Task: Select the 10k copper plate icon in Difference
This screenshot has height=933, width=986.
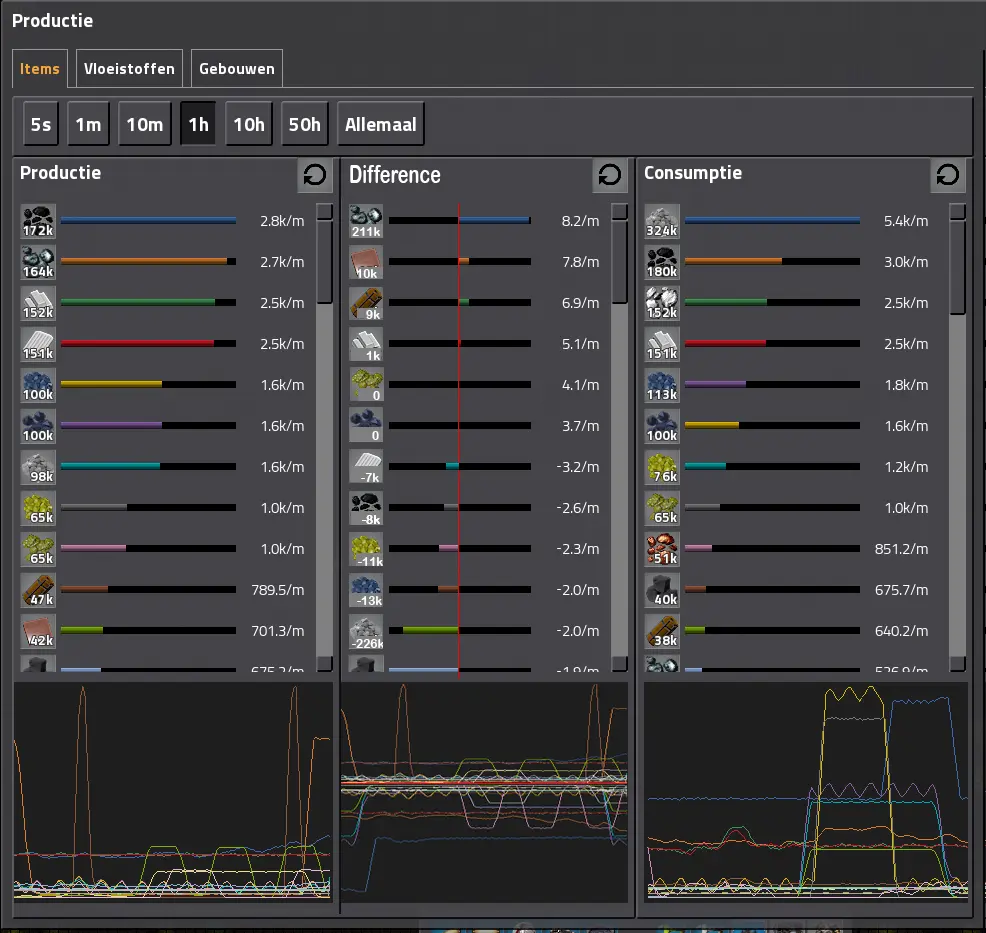Action: click(366, 262)
